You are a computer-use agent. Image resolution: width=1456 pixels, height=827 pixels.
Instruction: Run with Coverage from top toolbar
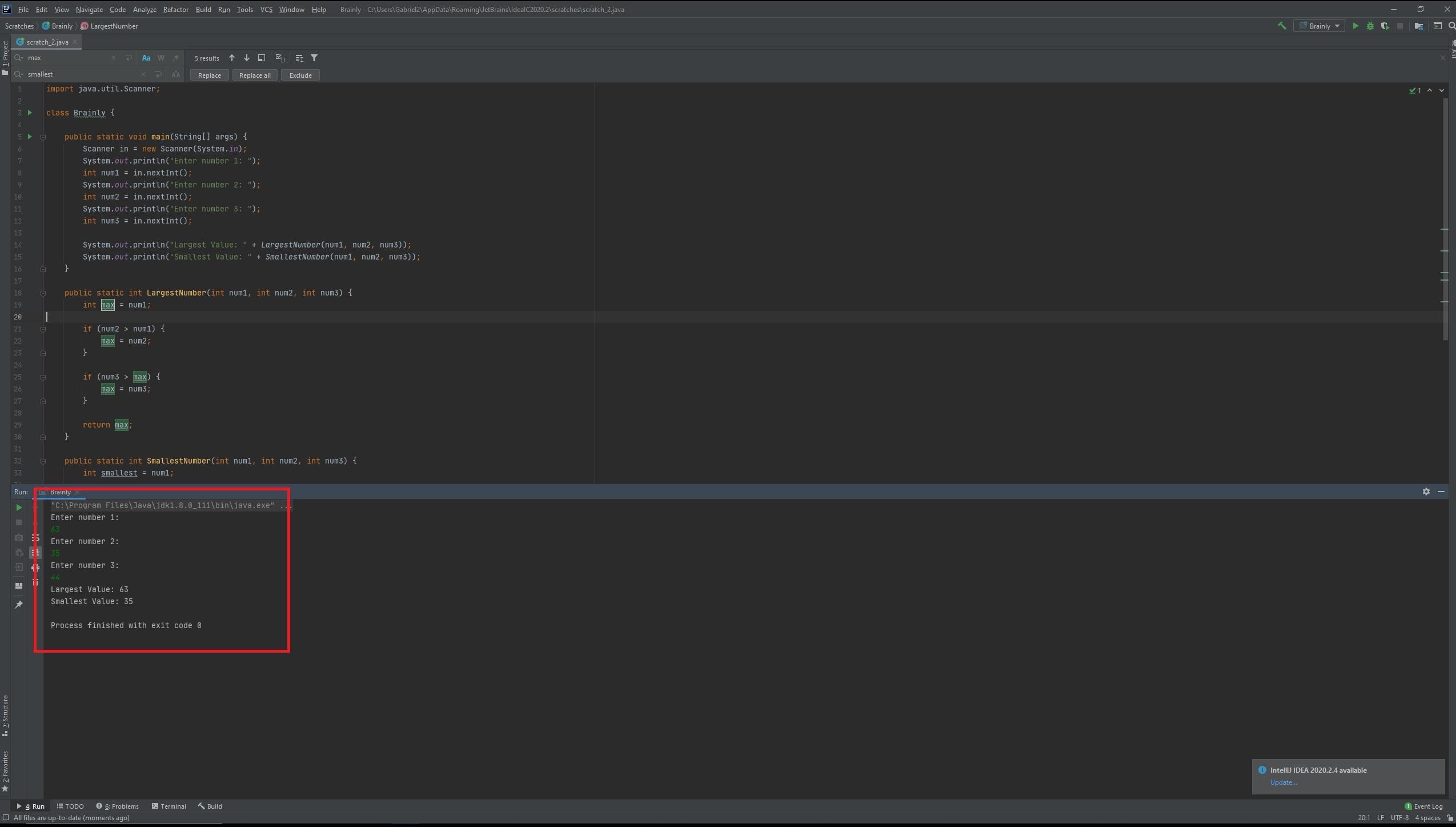[1385, 26]
